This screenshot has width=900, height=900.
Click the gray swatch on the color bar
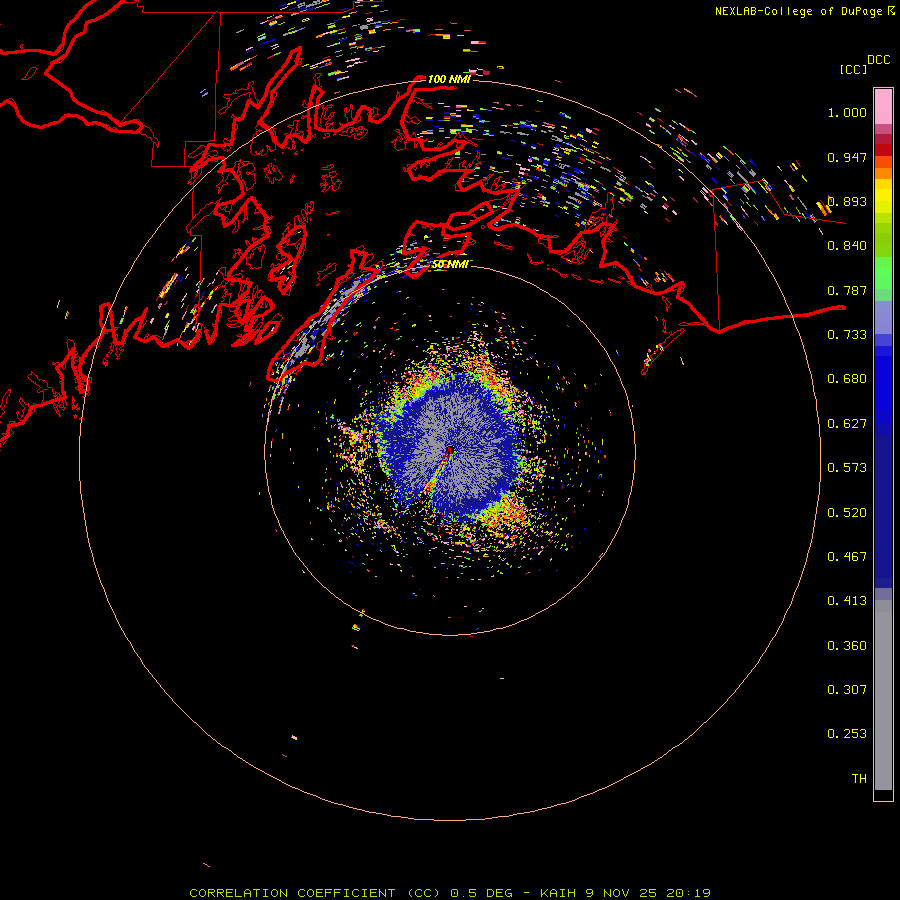tap(883, 695)
